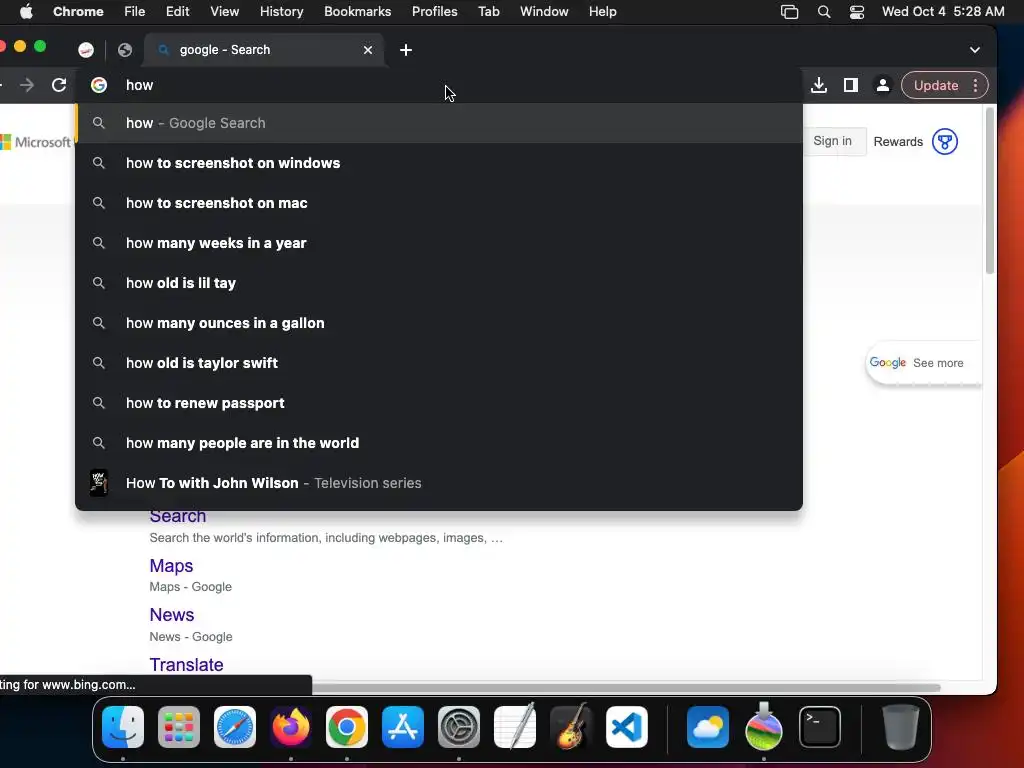The height and width of the screenshot is (768, 1024).
Task: Pick 'how old is lil tay' suggestion
Action: [x=439, y=283]
